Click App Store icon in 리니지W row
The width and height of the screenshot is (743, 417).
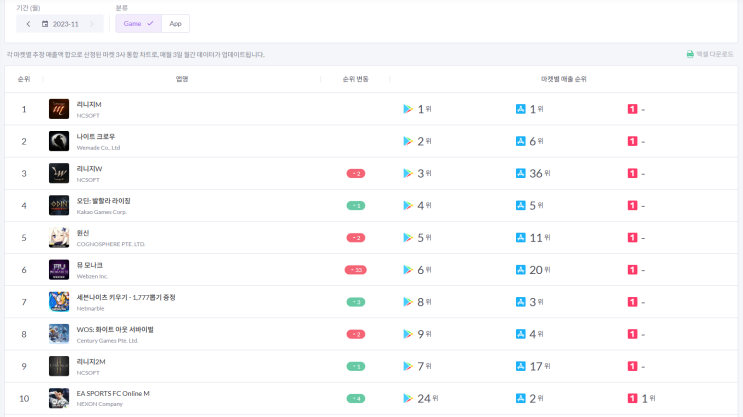pos(520,173)
